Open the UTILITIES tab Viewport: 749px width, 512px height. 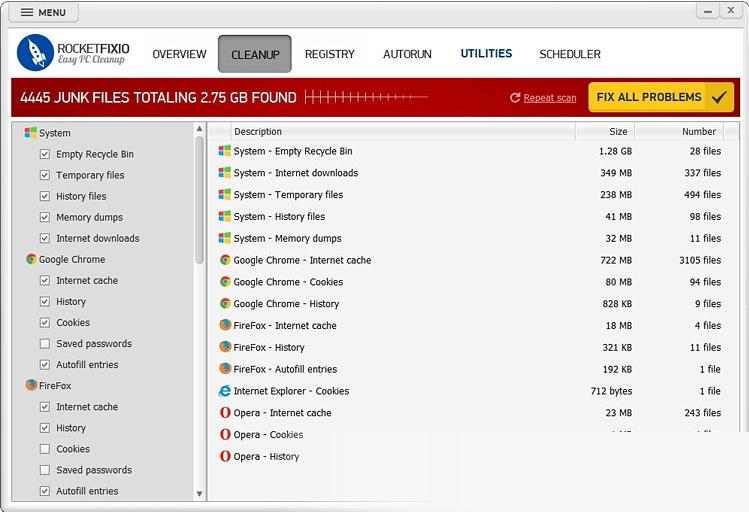click(x=486, y=53)
